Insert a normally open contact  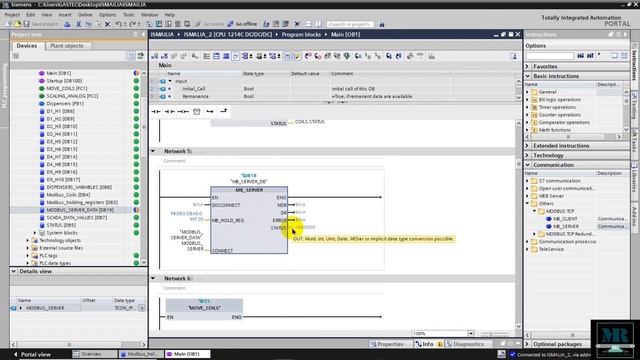click(156, 111)
